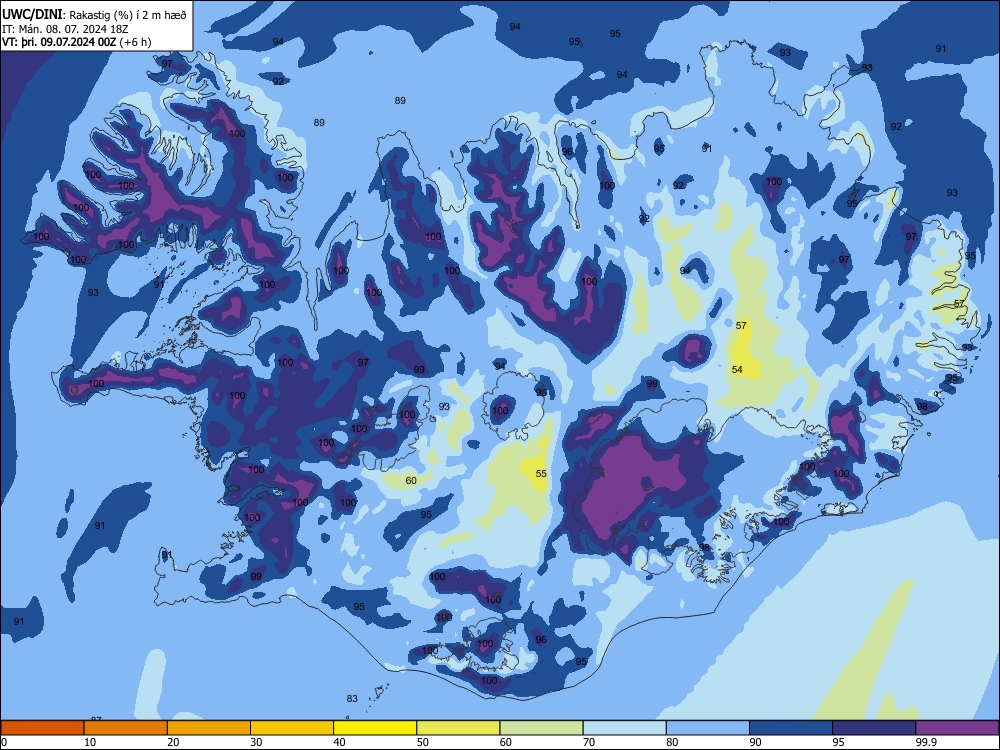Click the purple legend swatch above 99.9

click(x=957, y=728)
